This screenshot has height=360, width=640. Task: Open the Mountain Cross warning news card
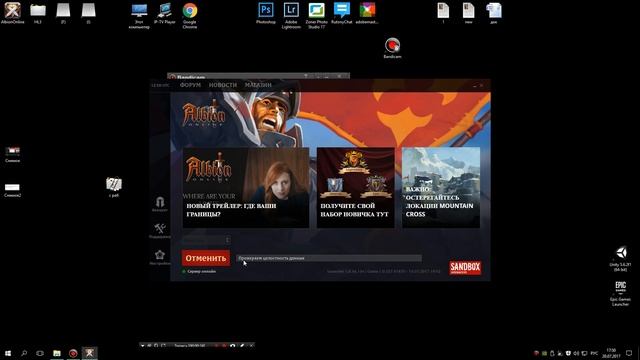[441, 188]
